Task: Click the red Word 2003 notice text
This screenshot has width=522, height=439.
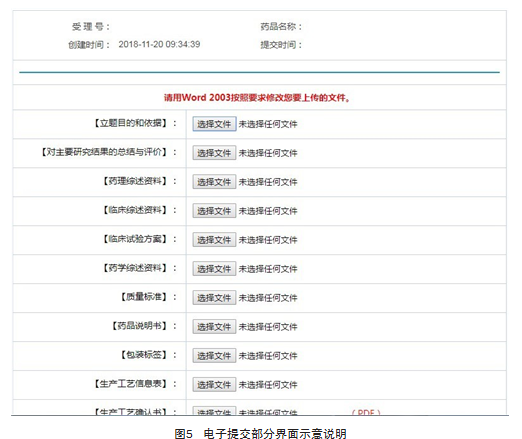Action: click(x=257, y=98)
